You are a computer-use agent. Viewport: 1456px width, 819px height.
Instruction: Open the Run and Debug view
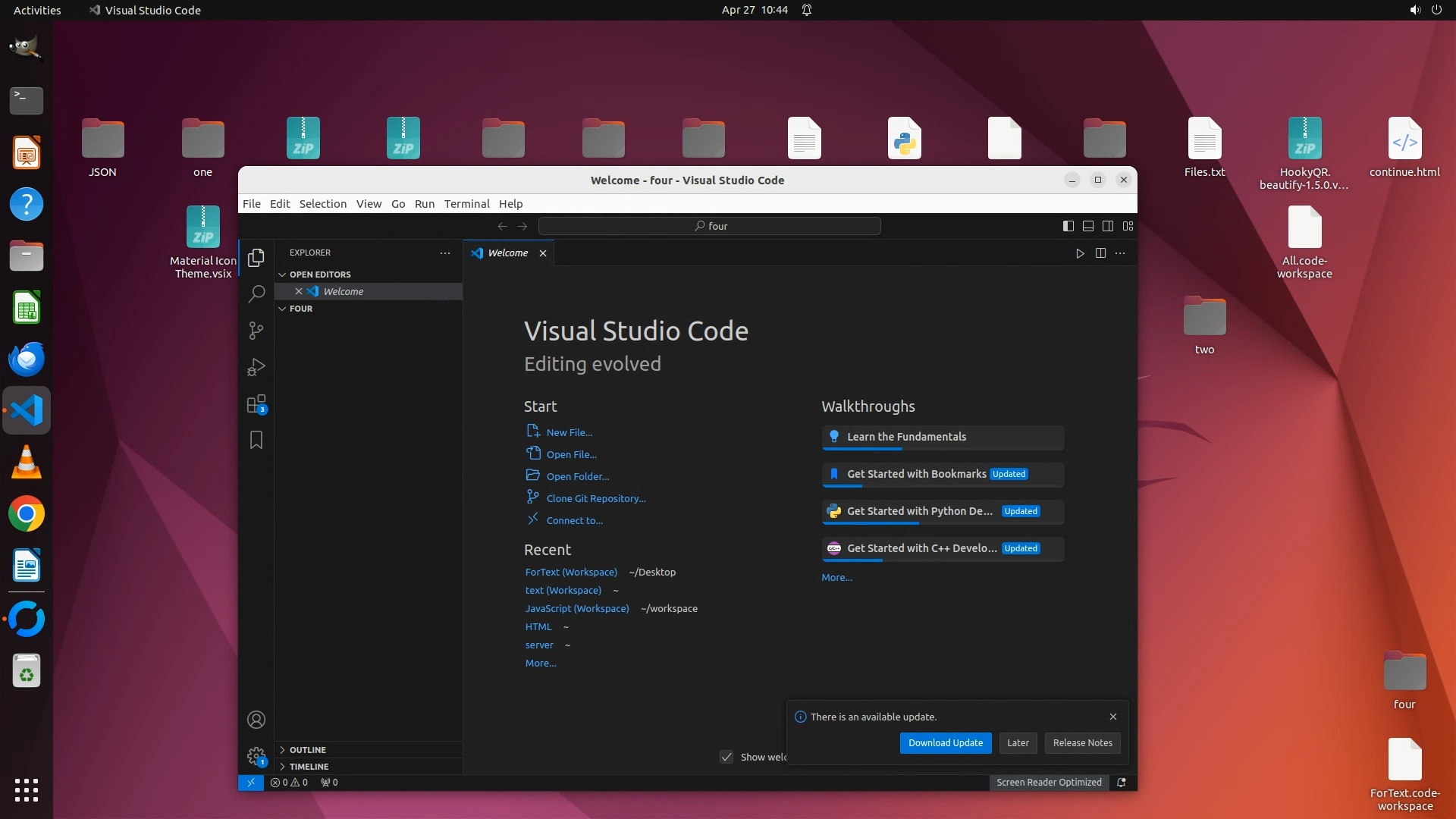[256, 367]
